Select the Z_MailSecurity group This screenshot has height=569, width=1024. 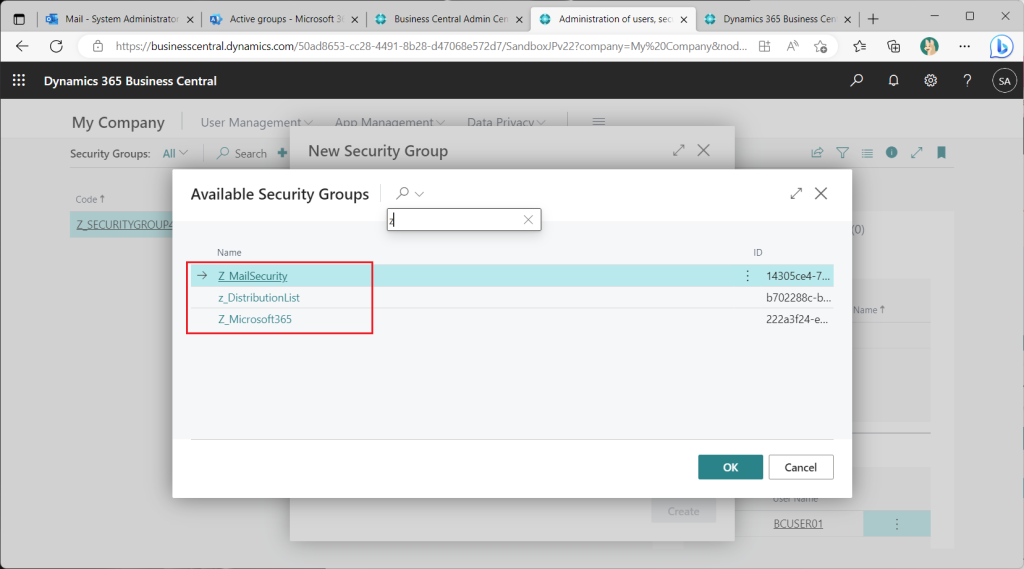click(x=253, y=276)
